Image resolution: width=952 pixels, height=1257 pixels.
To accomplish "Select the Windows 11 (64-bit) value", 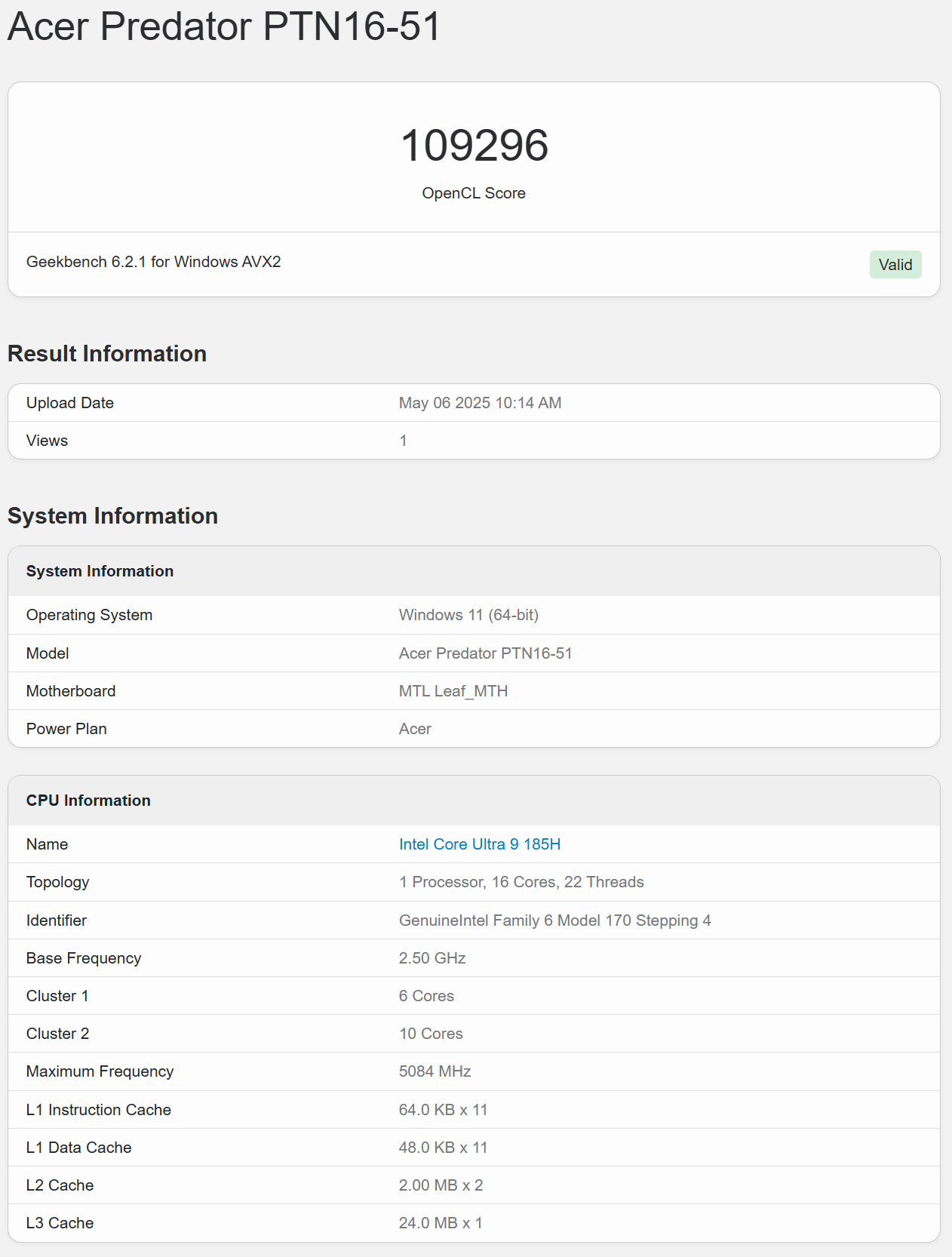I will pyautogui.click(x=468, y=615).
